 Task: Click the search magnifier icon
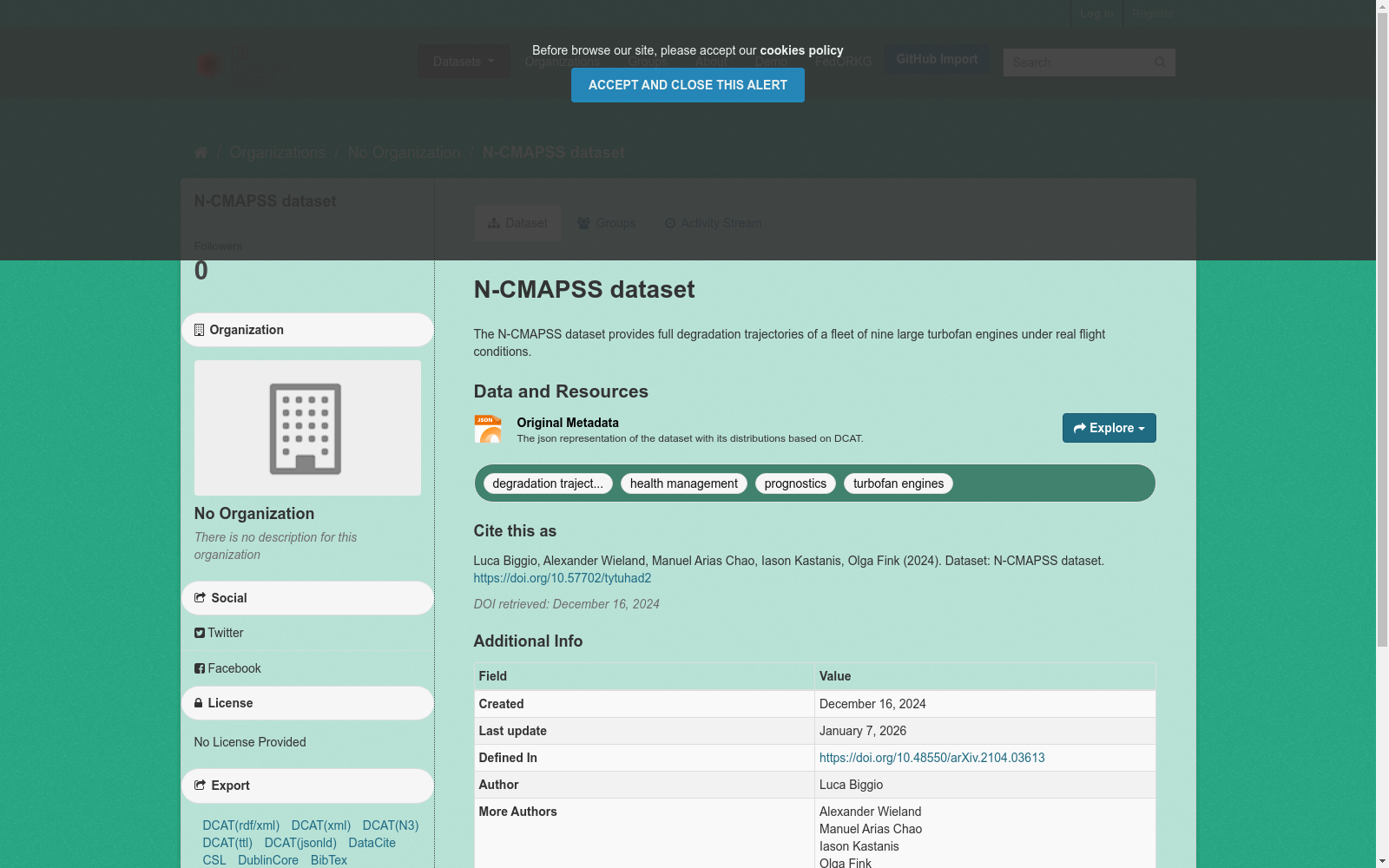1161,62
